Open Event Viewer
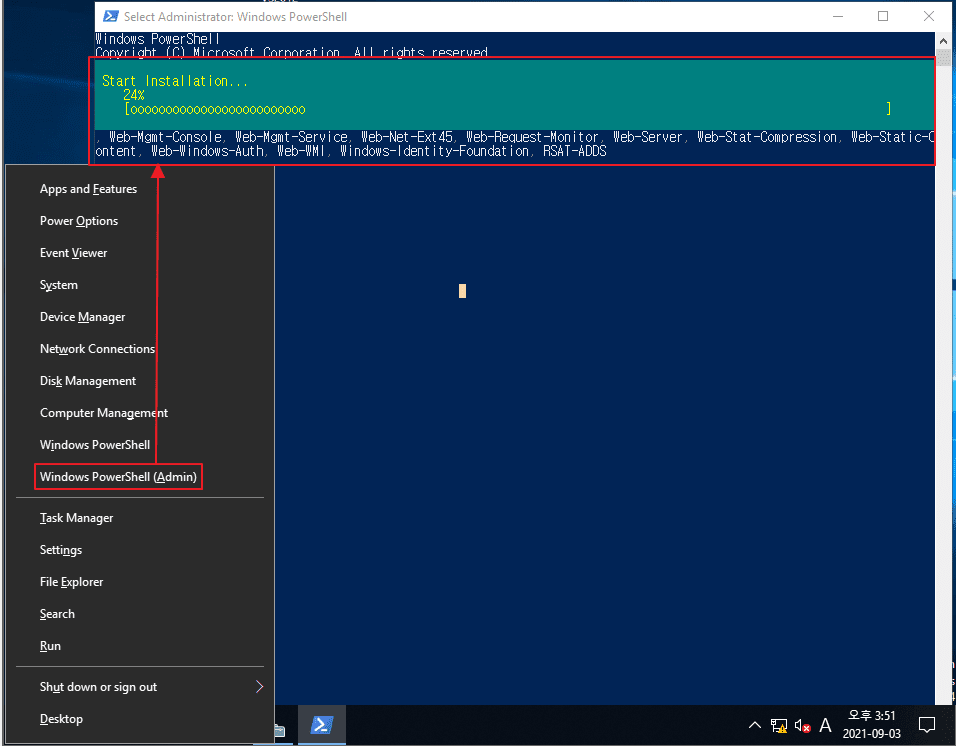 click(x=73, y=253)
